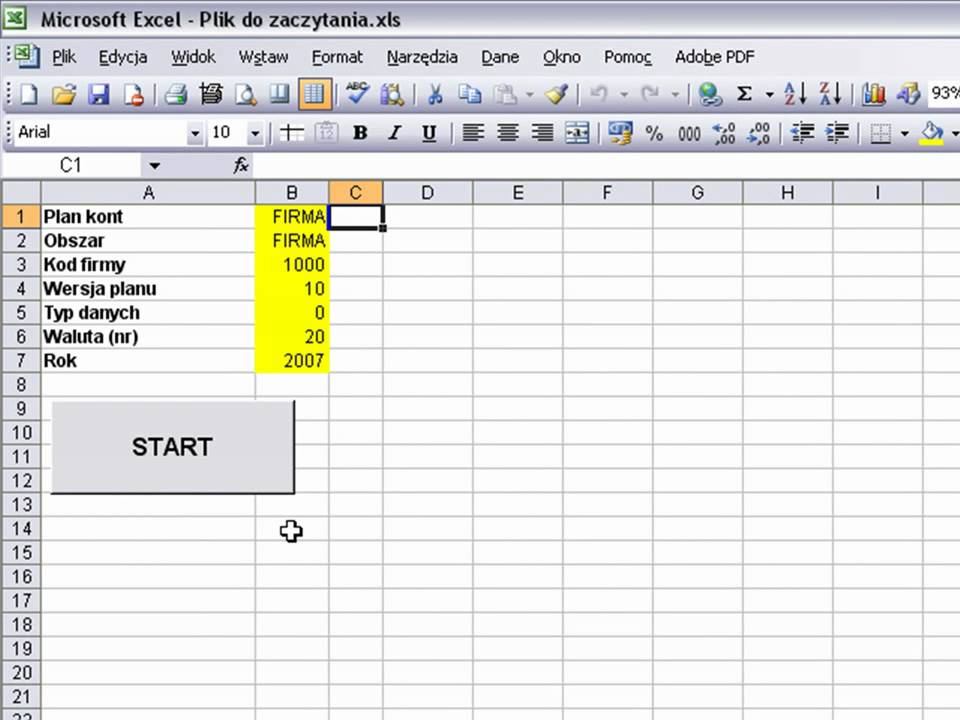Image resolution: width=960 pixels, height=720 pixels.
Task: Align text to the right
Action: coord(542,132)
